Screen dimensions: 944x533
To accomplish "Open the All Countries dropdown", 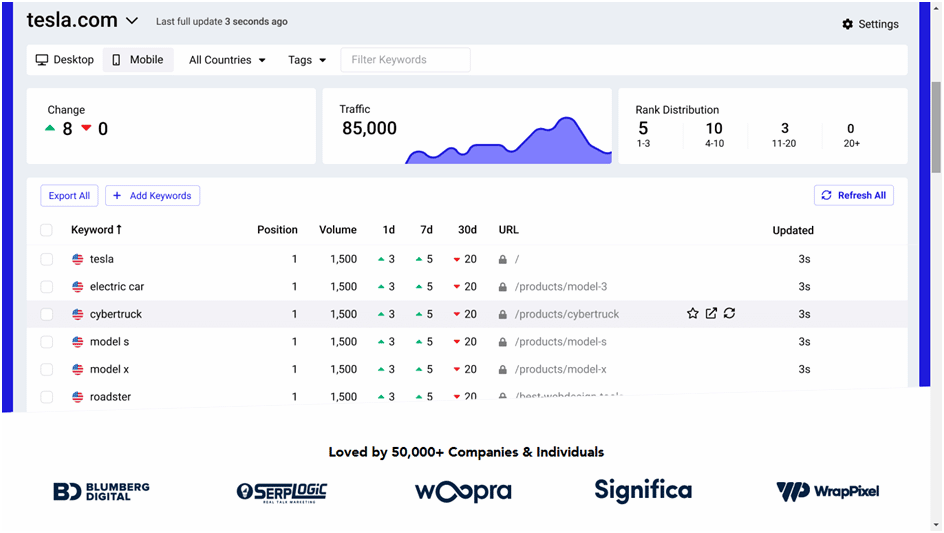I will click(227, 60).
